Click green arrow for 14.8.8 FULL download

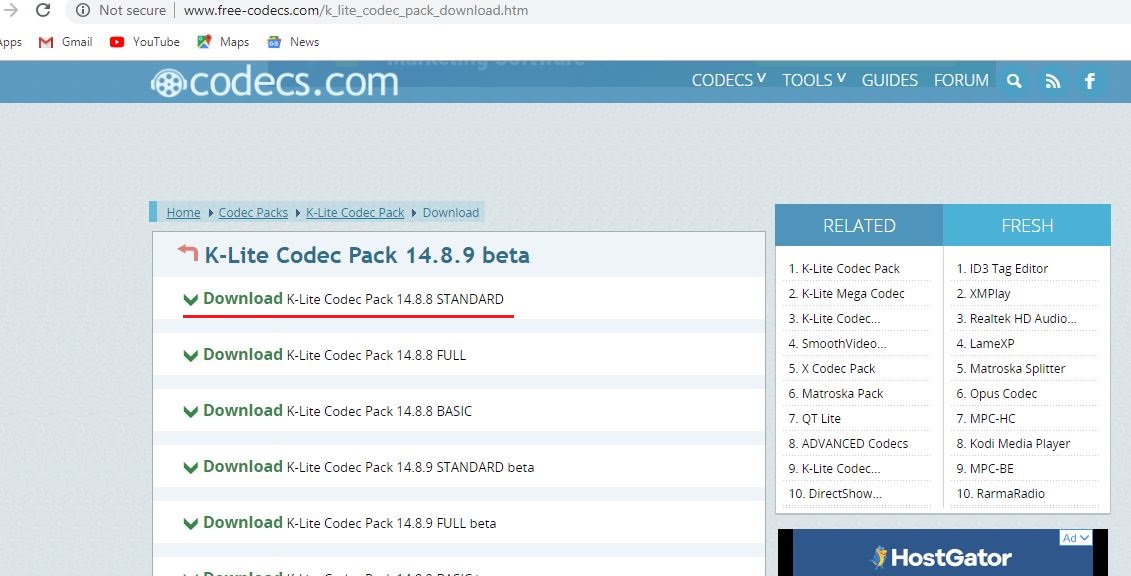[190, 355]
